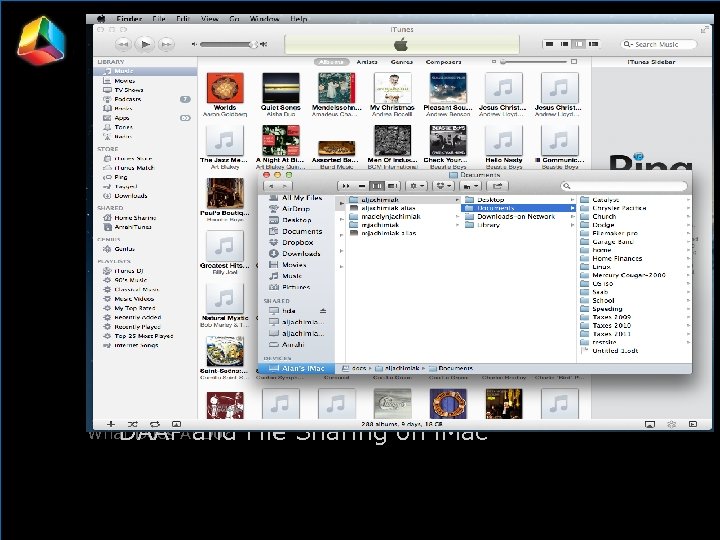Toggle the artwork viewer button in iTunes
Screen dimensions: 720x540
(176, 424)
